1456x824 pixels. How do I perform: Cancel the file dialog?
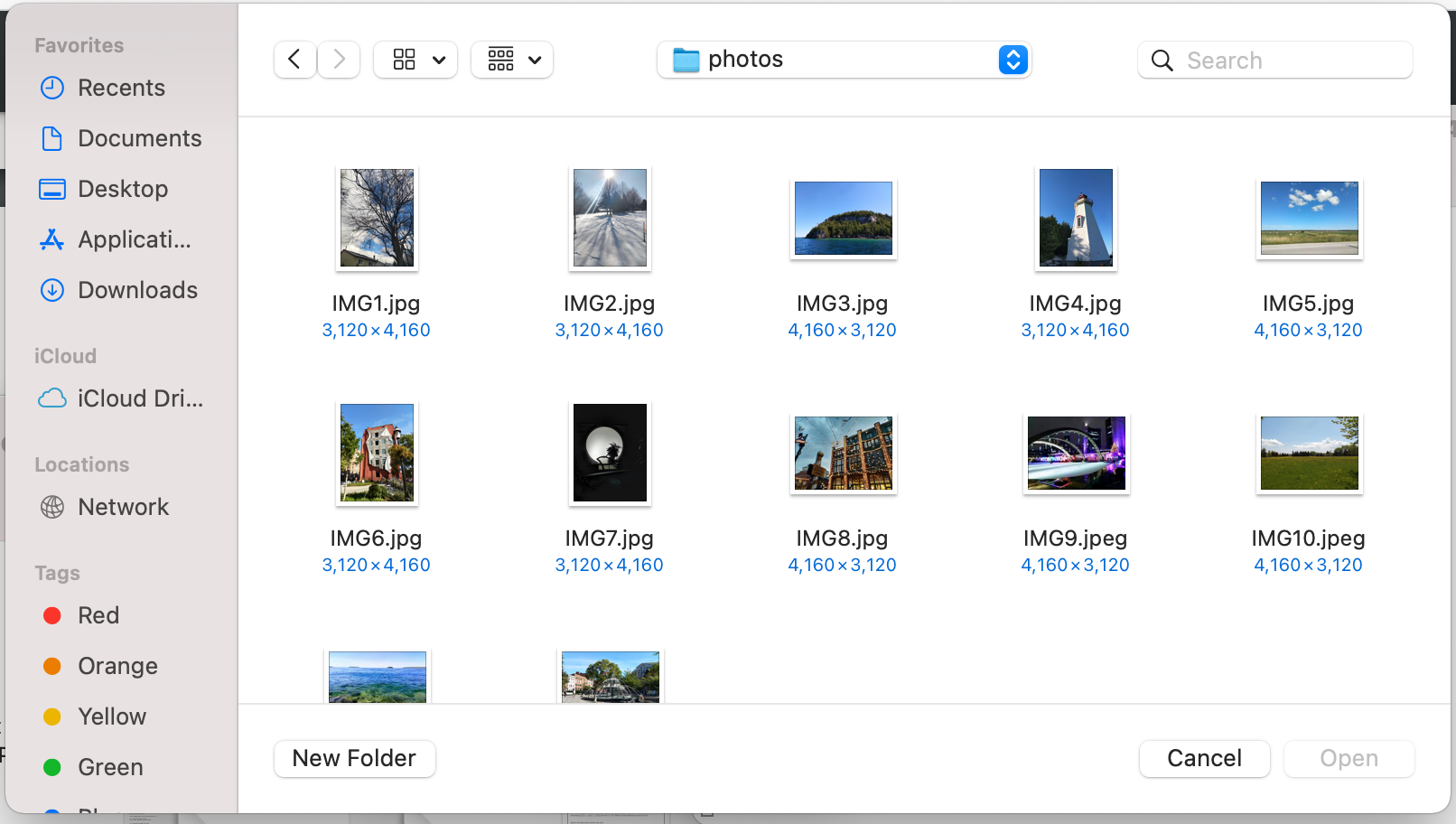click(x=1204, y=758)
